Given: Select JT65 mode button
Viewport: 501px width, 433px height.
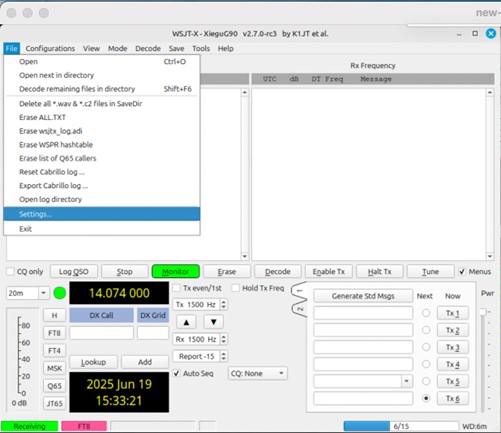Looking at the screenshot, I should click(x=54, y=404).
